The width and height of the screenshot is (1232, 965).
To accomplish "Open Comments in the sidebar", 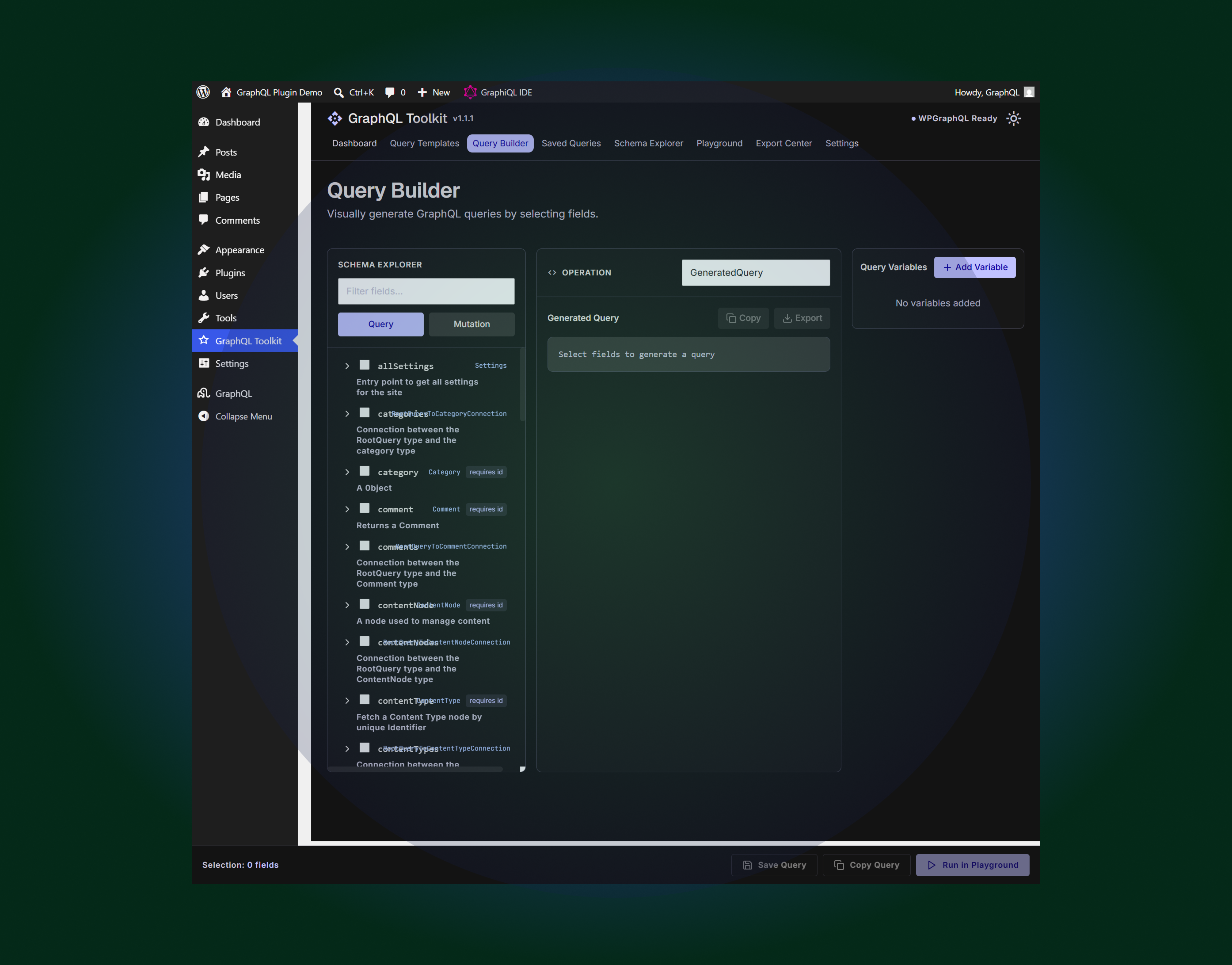I will 245,220.
